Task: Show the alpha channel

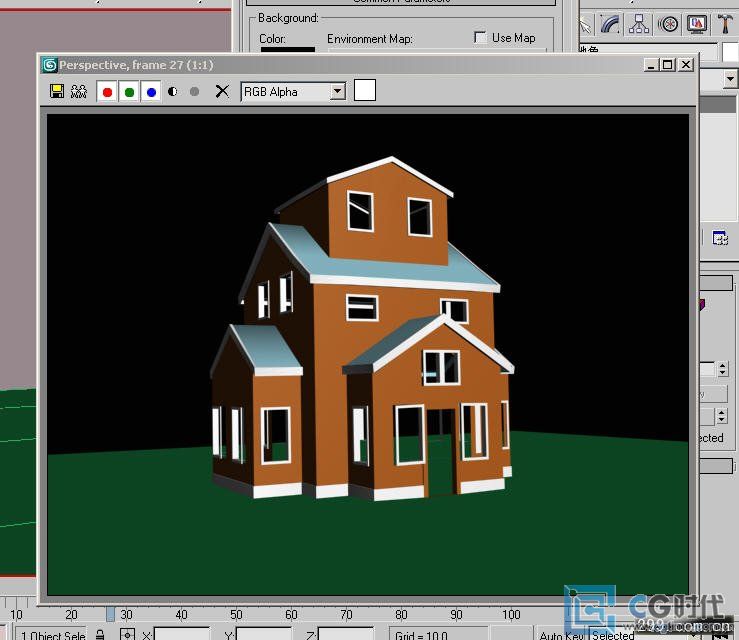Action: point(172,91)
